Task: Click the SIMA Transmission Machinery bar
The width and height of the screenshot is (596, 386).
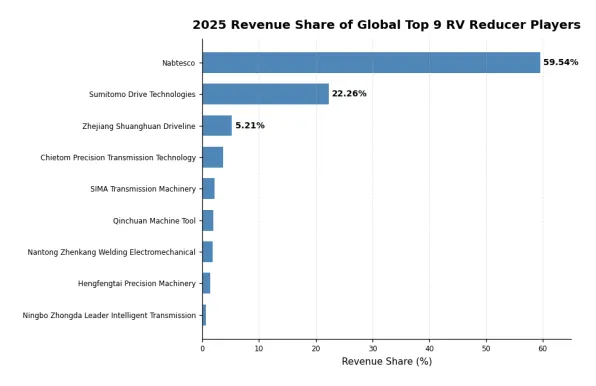Action: pyautogui.click(x=209, y=188)
